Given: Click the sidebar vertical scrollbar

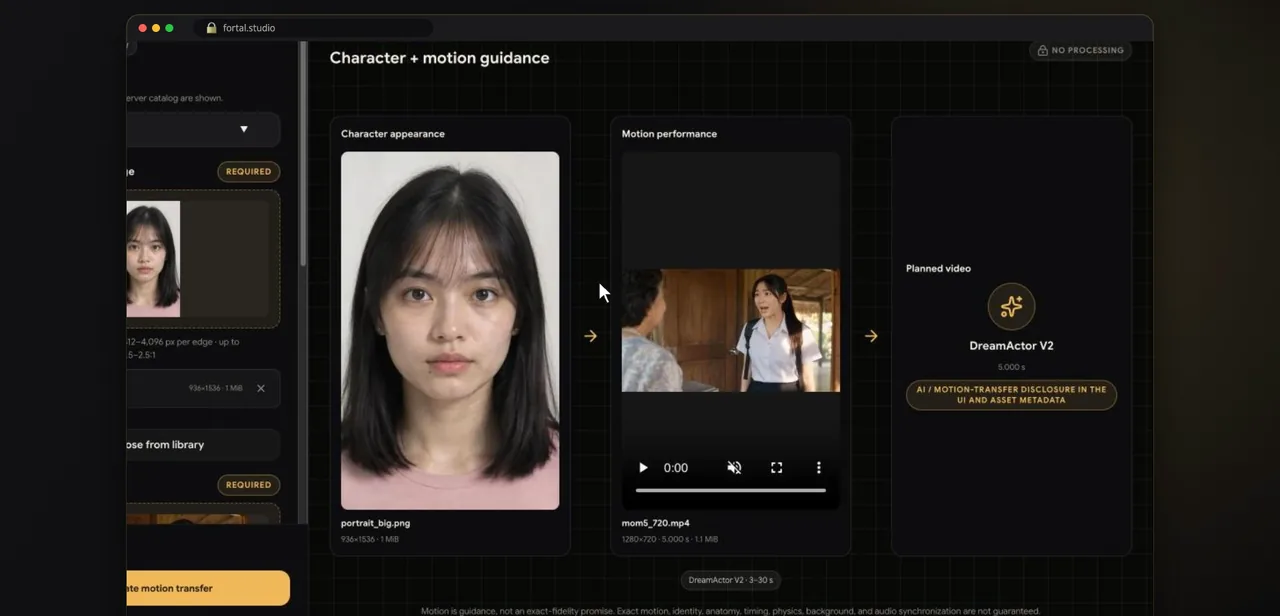Looking at the screenshot, I should tap(303, 155).
